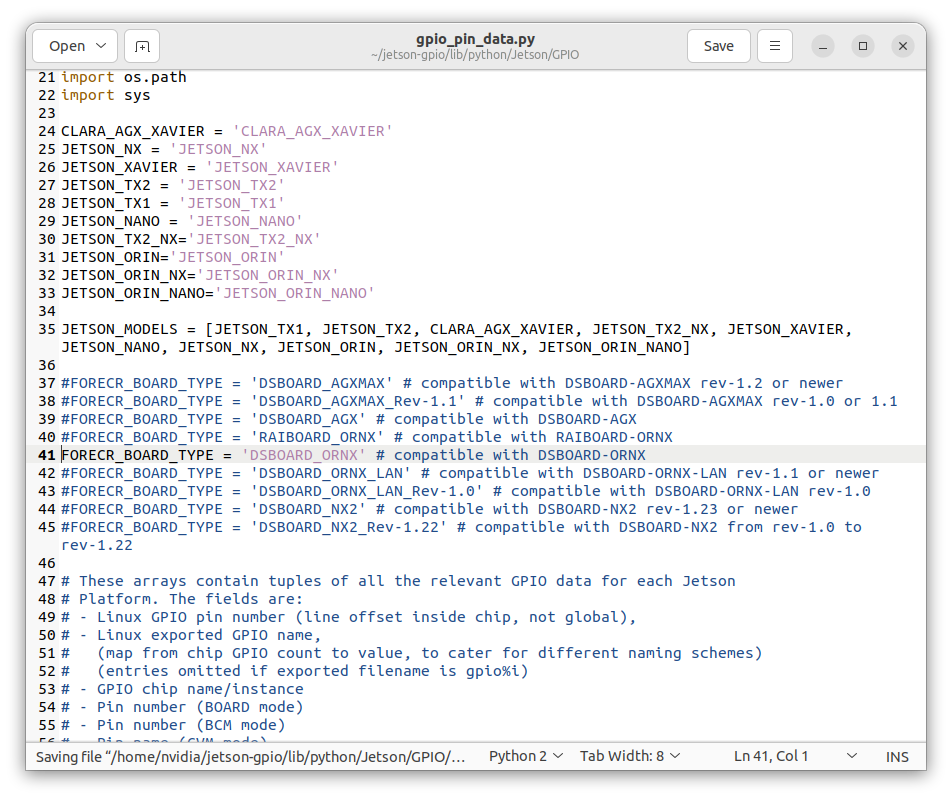Click the highlighted FORECR_BOARD_TYPE line
The image size is (952, 799).
click(350, 455)
